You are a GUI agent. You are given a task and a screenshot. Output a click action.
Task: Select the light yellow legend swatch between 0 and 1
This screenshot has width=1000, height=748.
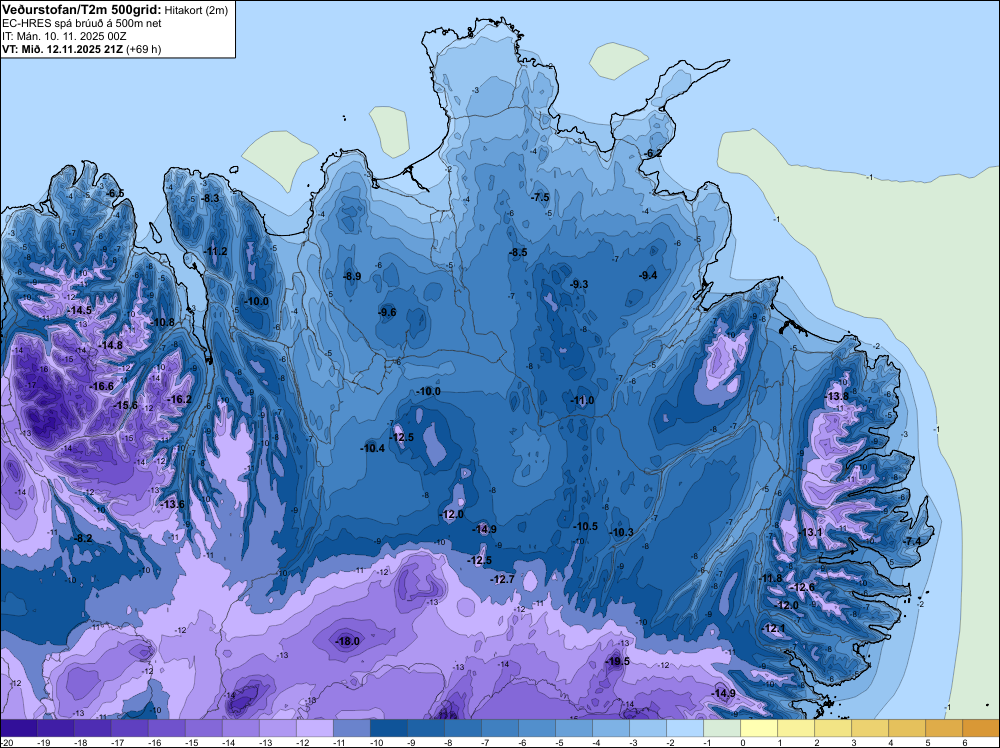click(x=759, y=728)
